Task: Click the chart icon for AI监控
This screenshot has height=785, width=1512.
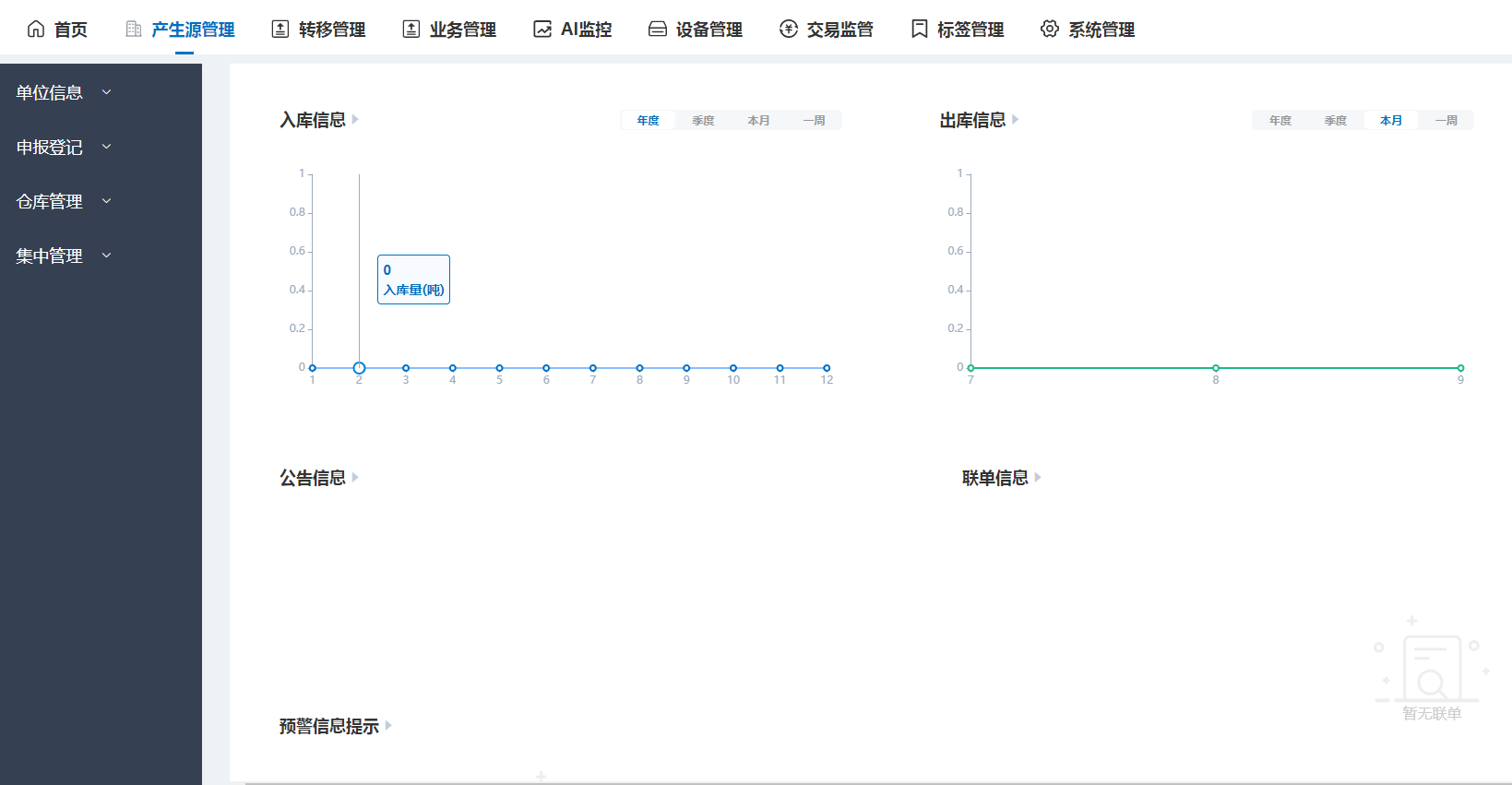Action: [x=542, y=30]
